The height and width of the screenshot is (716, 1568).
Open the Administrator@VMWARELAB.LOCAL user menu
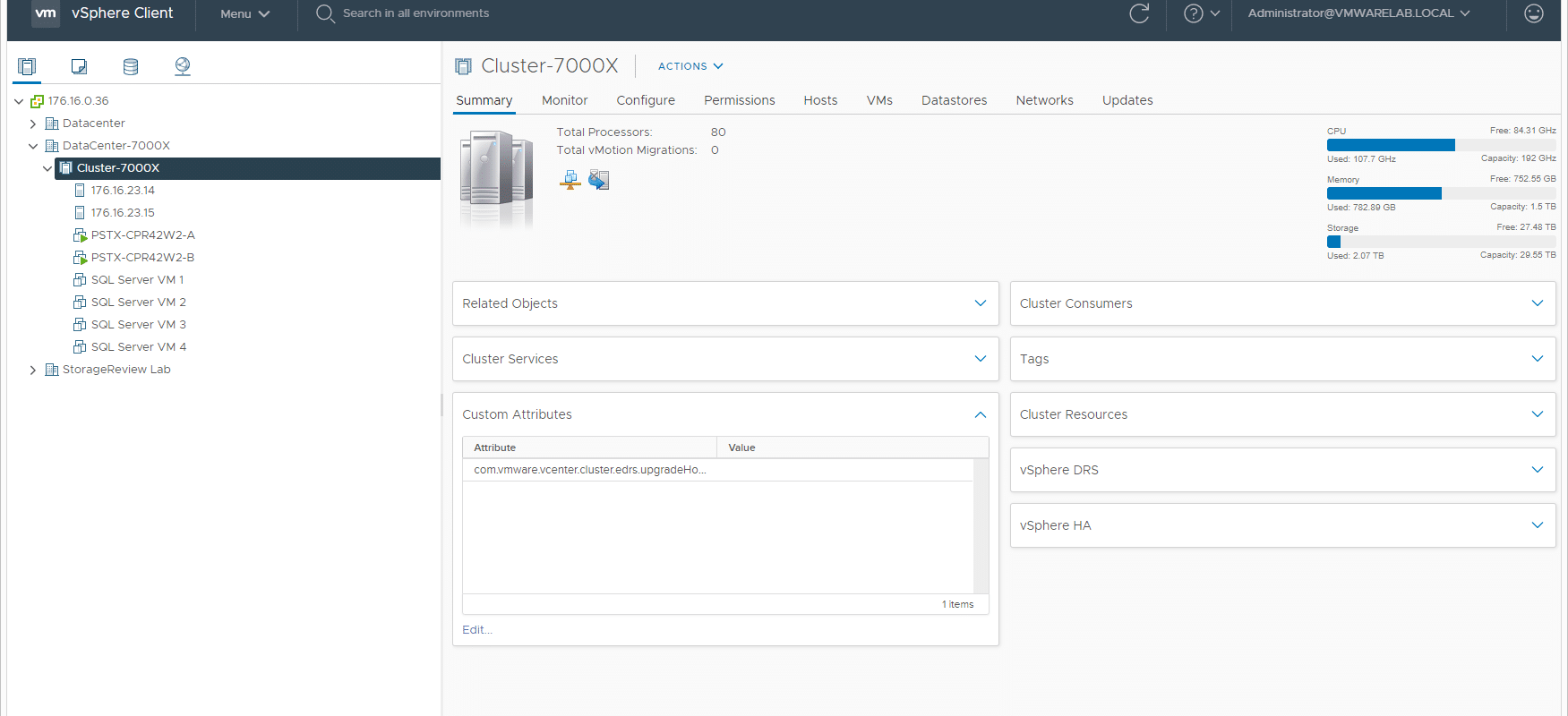[1358, 13]
